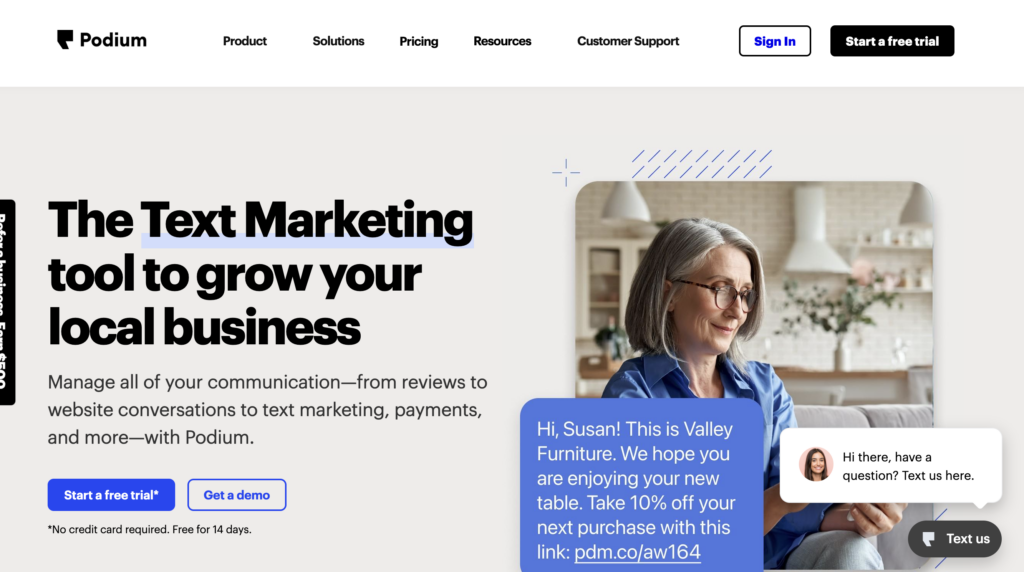This screenshot has height=572, width=1024.
Task: Click the Text Marketing highlighted headline
Action: click(306, 221)
